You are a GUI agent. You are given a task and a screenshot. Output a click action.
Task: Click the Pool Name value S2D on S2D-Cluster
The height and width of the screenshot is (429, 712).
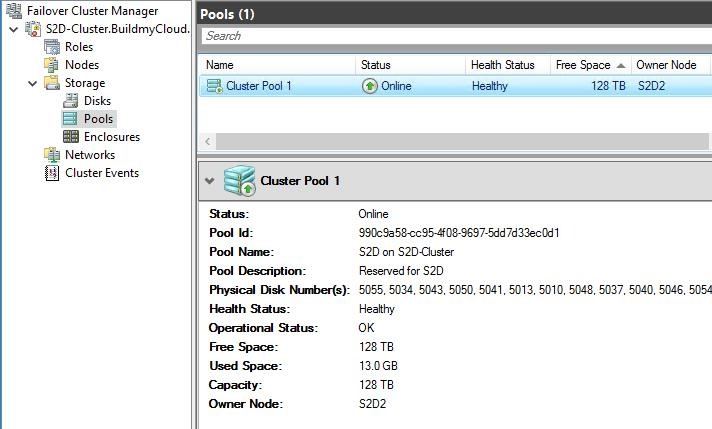406,252
